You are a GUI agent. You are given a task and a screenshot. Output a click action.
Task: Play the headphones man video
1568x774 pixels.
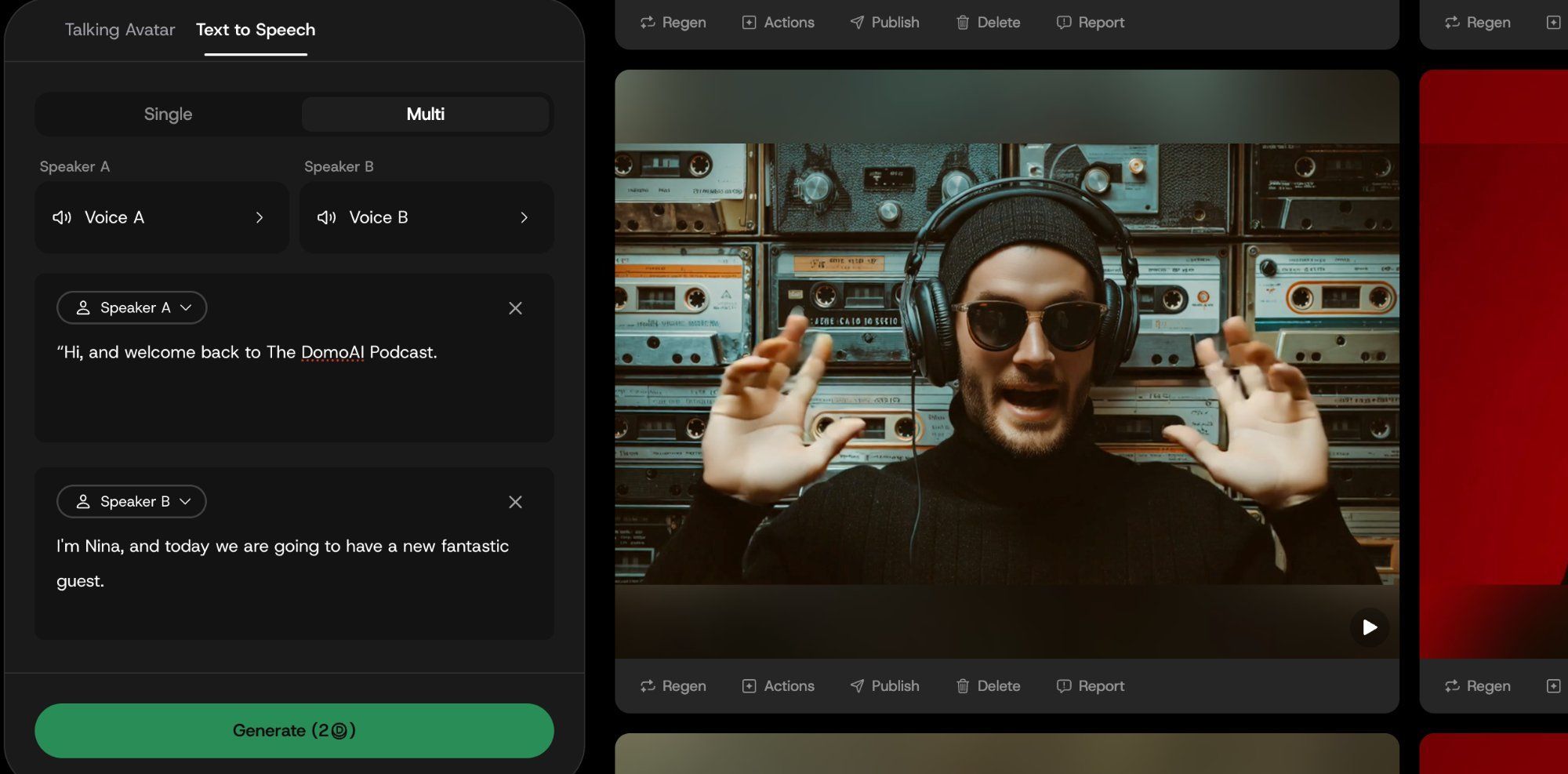point(1369,627)
